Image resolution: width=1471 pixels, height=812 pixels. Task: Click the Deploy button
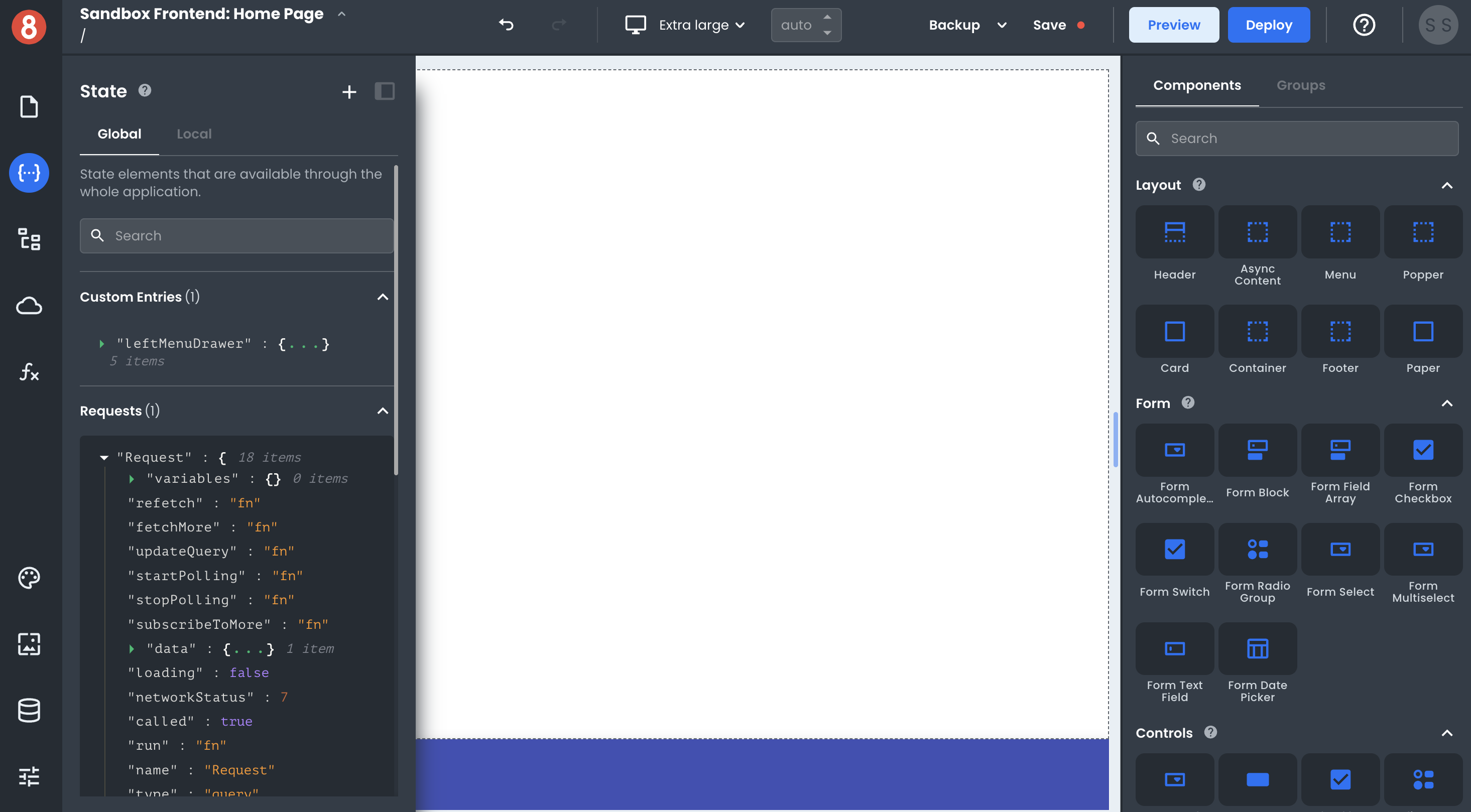[1268, 25]
